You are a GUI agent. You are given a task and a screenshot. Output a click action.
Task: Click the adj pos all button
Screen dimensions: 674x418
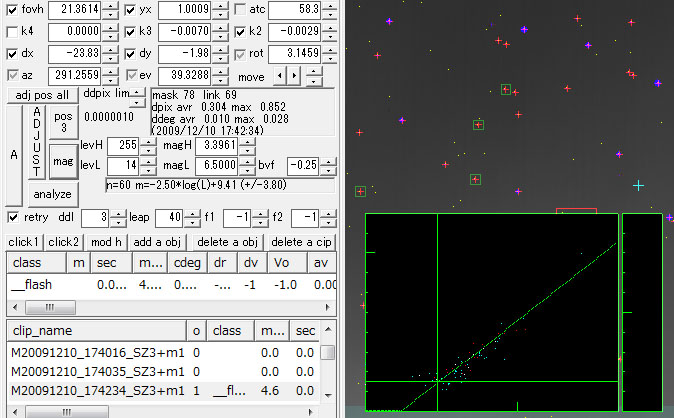click(x=42, y=94)
